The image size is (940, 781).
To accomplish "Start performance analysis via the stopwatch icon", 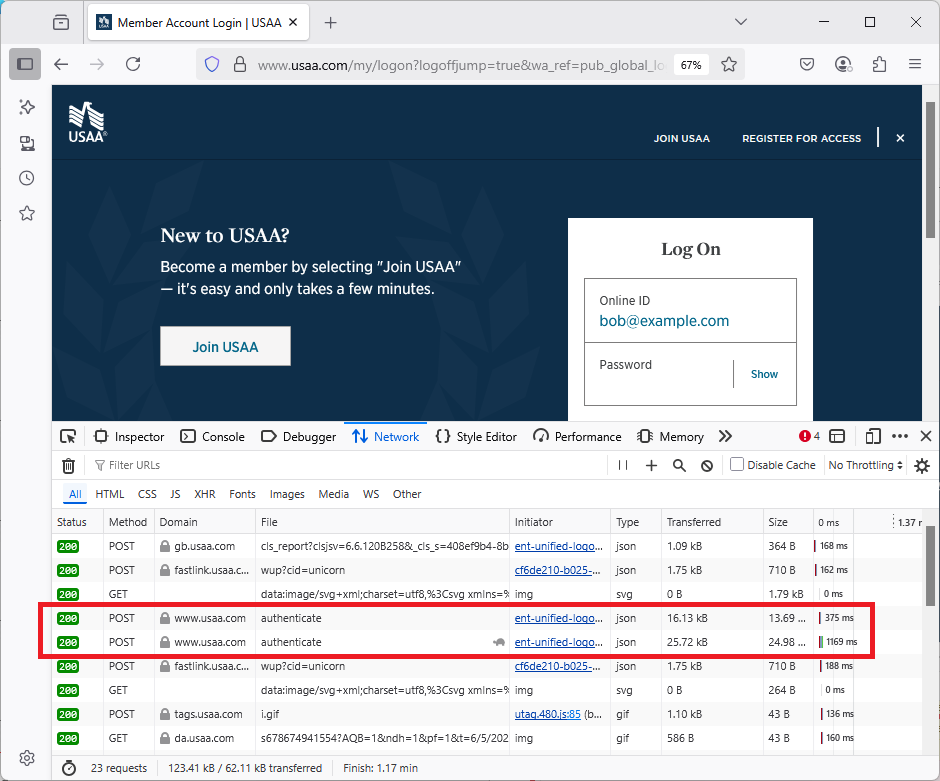I will (x=69, y=768).
